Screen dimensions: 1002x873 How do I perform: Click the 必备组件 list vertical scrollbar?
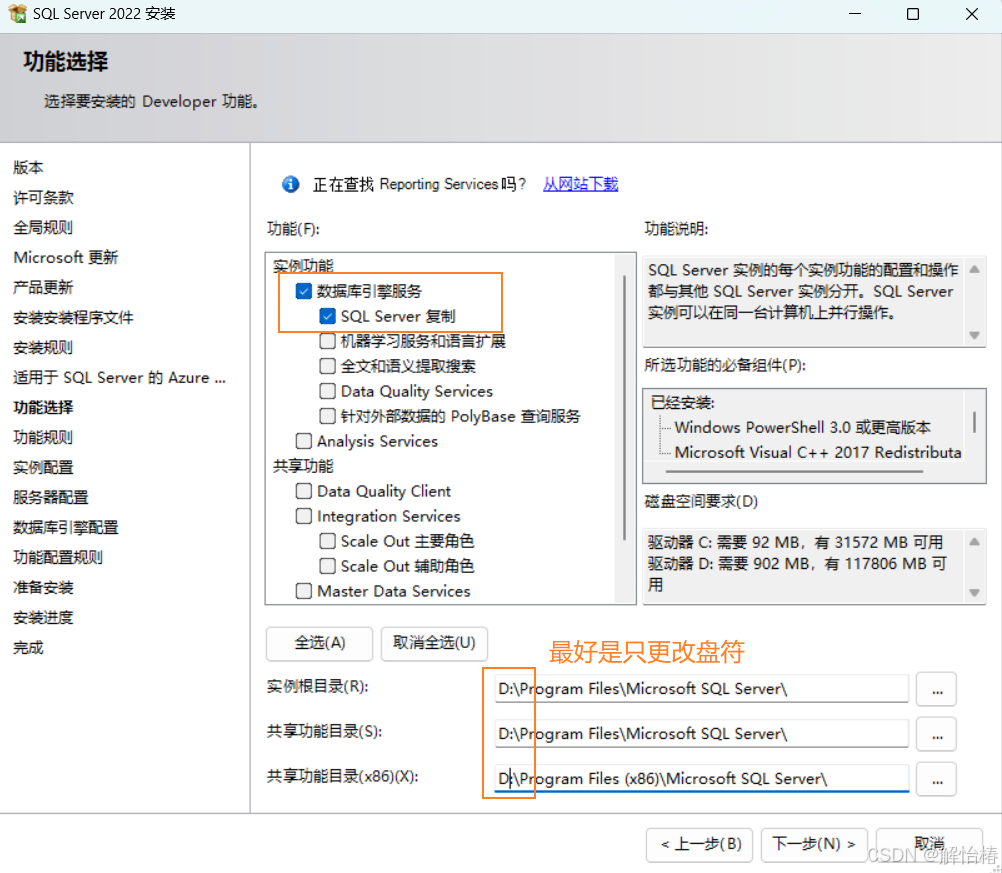[x=975, y=422]
